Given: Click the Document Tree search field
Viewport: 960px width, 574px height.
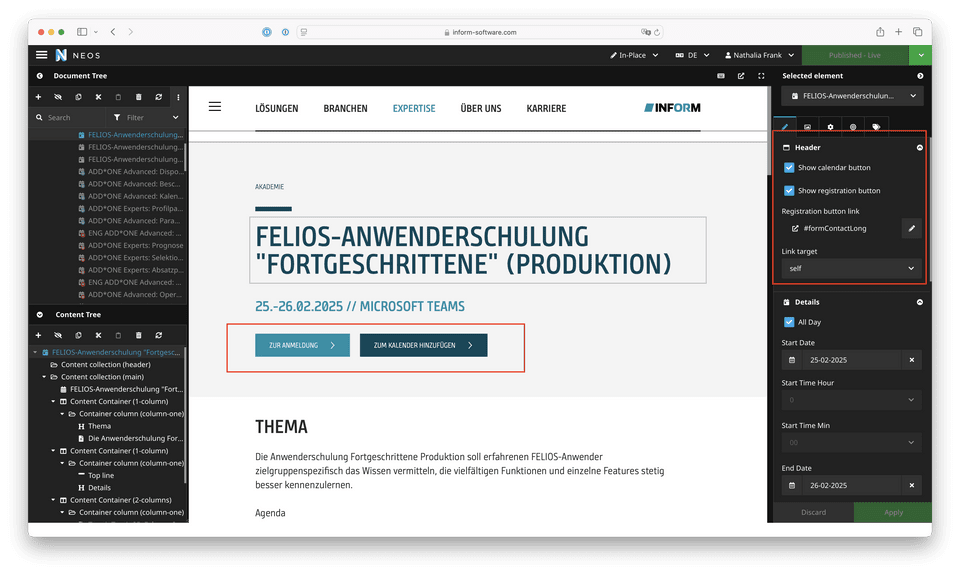Looking at the screenshot, I should 69,117.
